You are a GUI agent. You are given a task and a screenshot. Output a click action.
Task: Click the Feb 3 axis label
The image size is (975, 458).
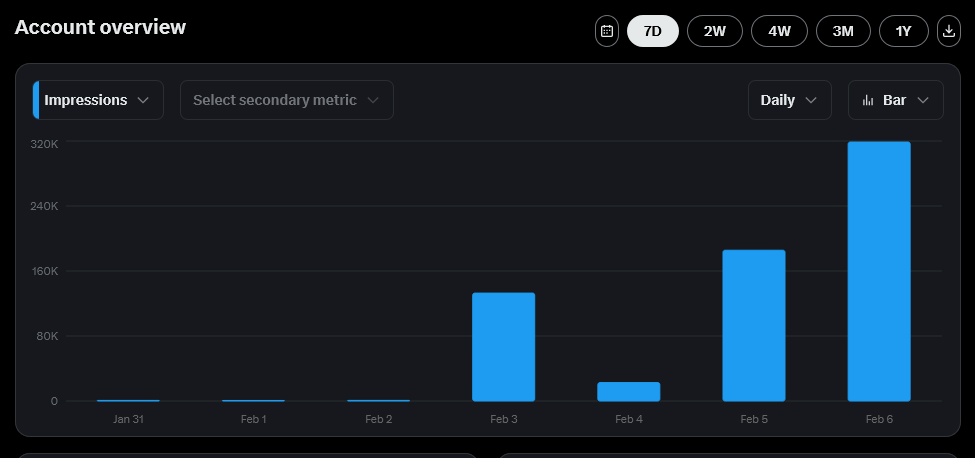504,419
